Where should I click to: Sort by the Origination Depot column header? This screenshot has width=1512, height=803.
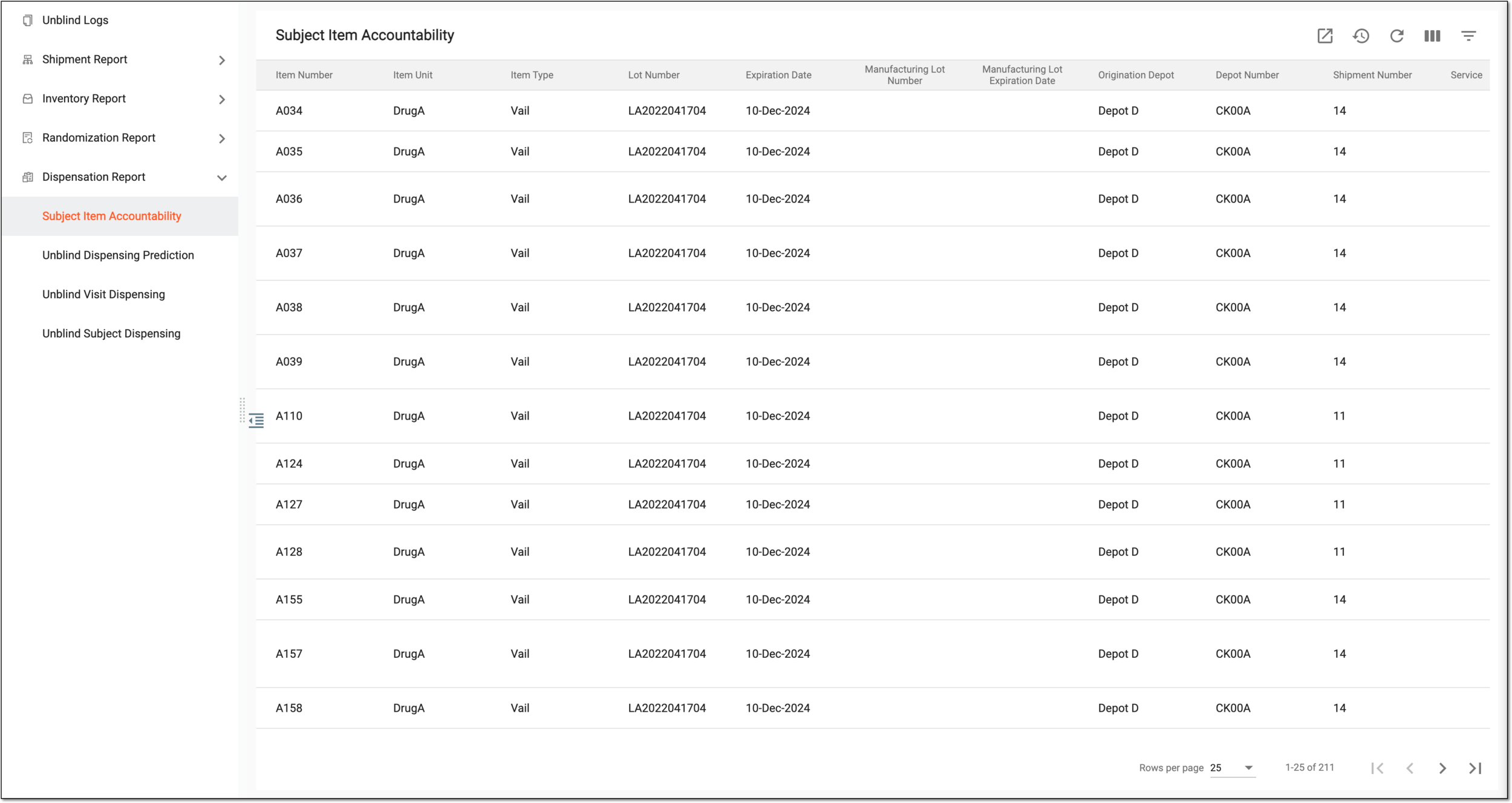coord(1136,75)
